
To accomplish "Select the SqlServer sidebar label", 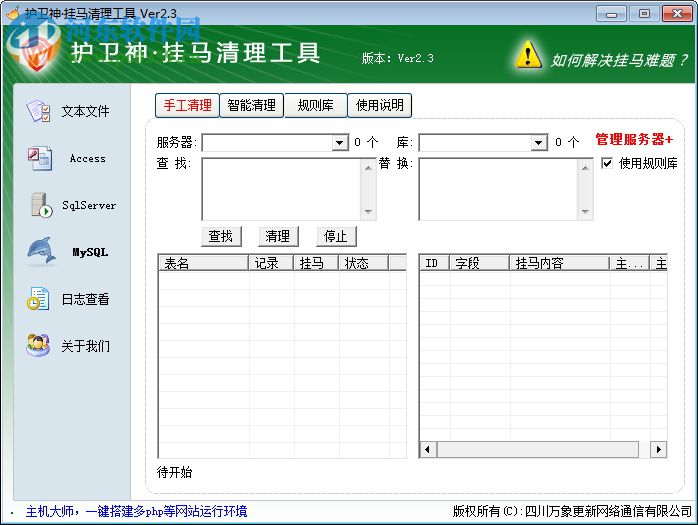I will 89,205.
